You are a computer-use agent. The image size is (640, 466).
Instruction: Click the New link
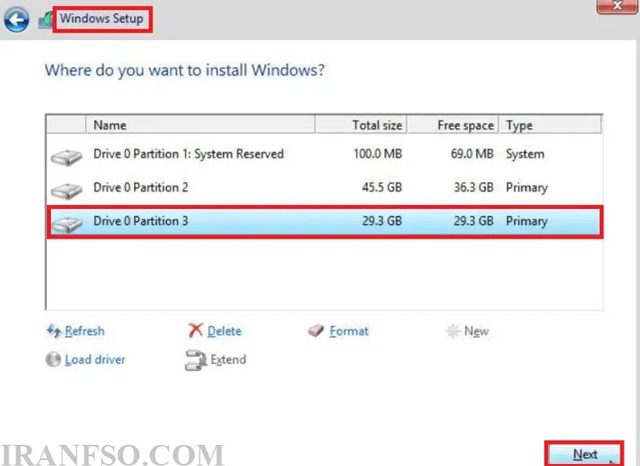[x=476, y=331]
